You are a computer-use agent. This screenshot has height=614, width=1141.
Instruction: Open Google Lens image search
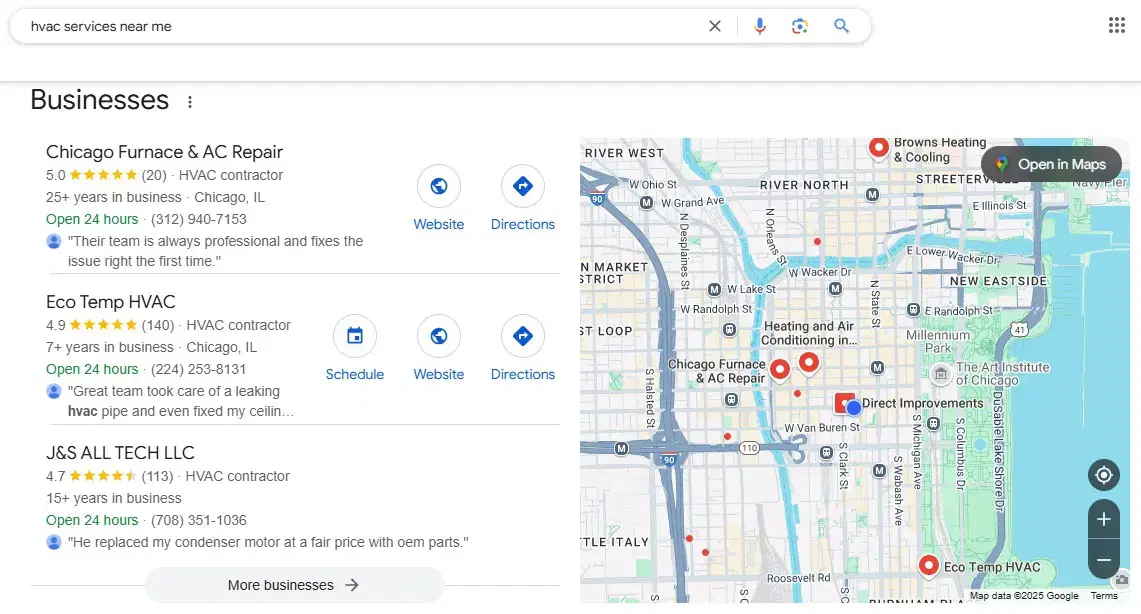(800, 26)
